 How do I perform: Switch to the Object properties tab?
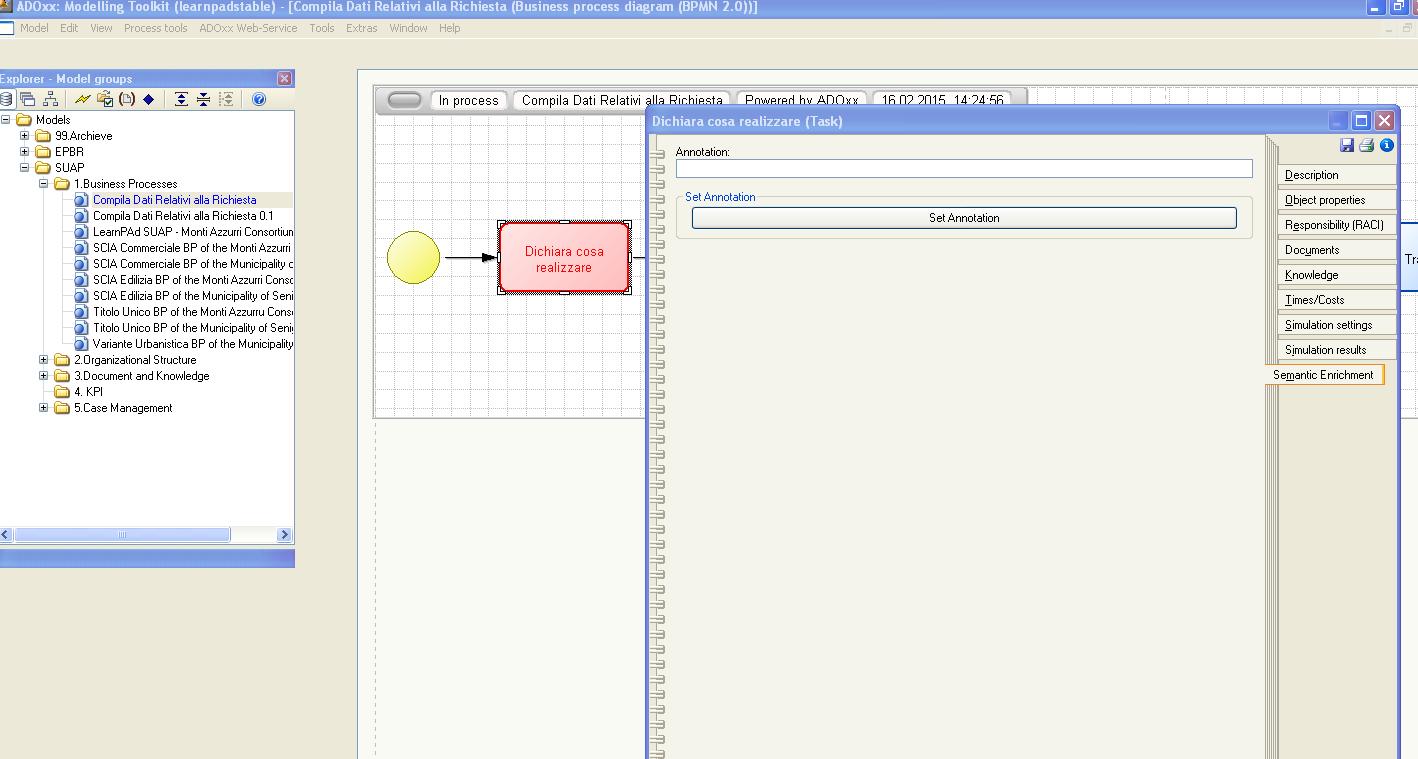coord(1336,200)
